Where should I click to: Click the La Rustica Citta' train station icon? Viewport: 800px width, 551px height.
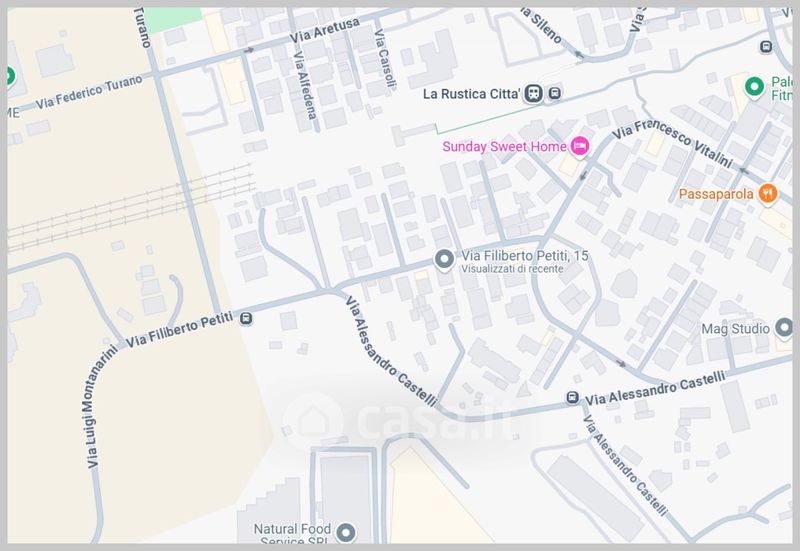pos(534,93)
